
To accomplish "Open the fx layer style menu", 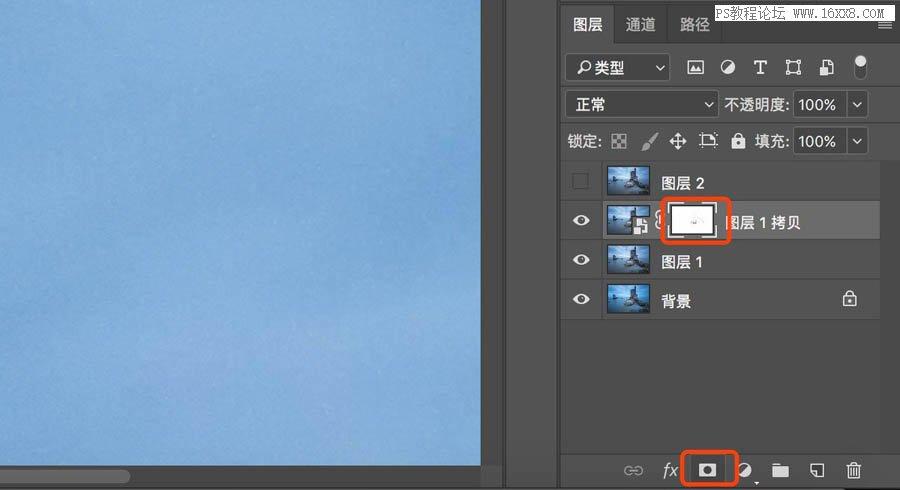I will click(x=670, y=469).
